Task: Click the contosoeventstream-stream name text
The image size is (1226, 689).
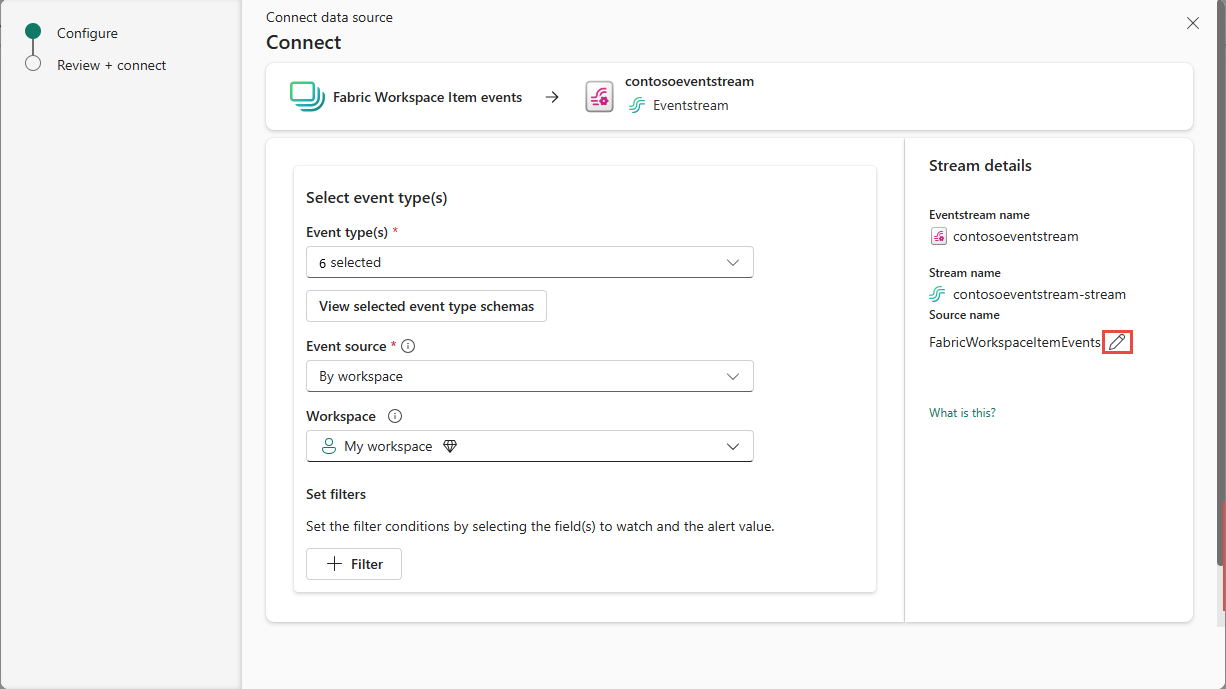Action: (1039, 294)
